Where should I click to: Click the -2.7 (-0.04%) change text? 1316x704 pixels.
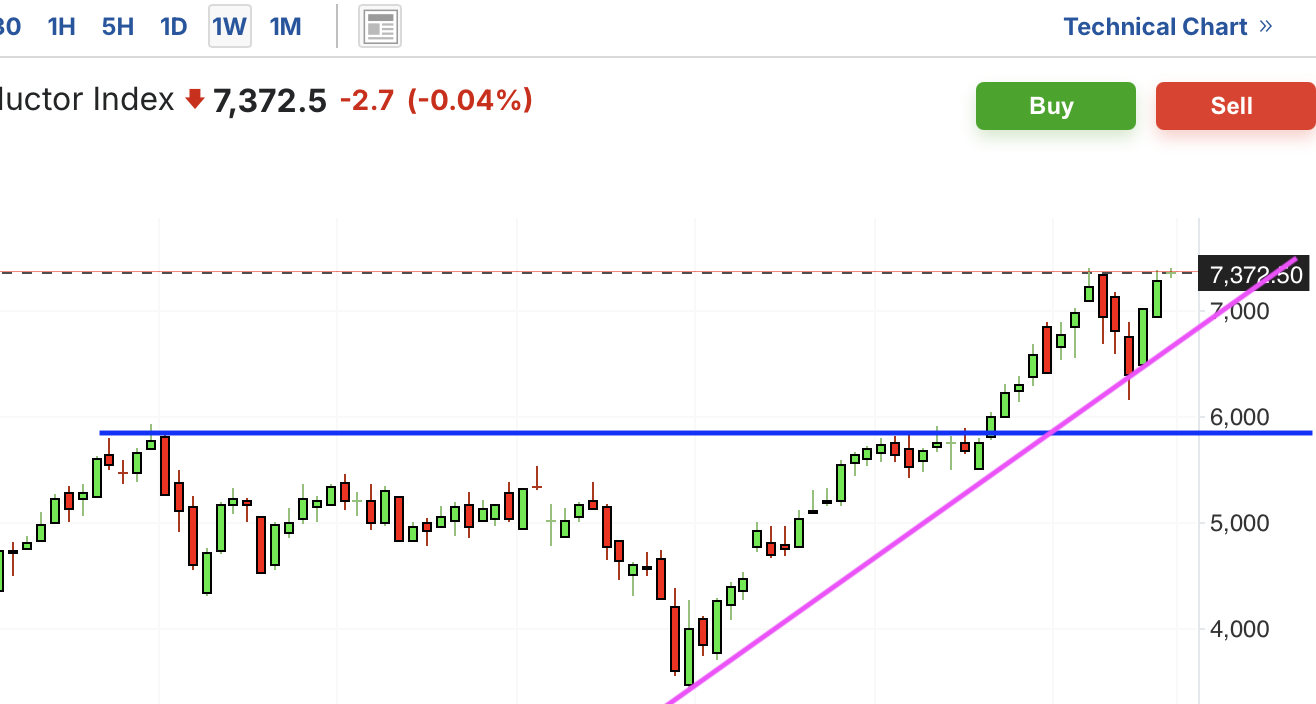[436, 100]
